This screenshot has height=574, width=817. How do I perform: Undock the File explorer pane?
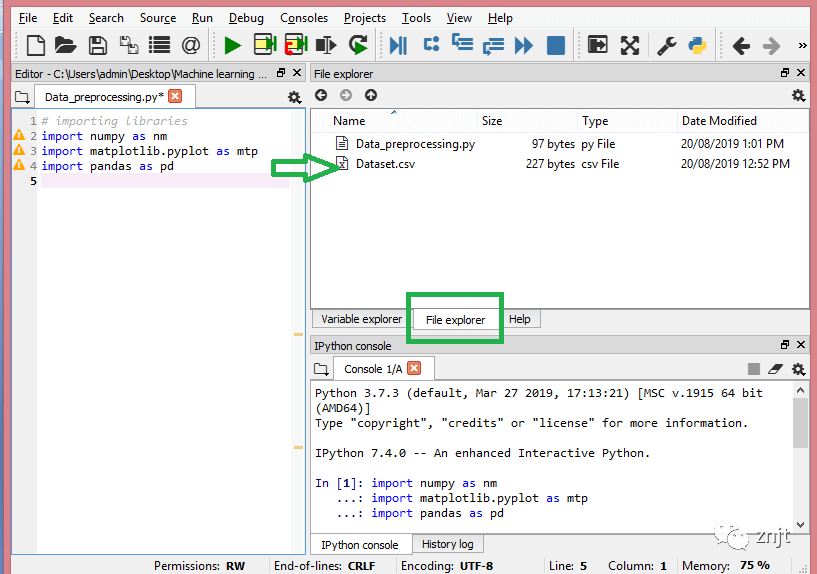785,73
